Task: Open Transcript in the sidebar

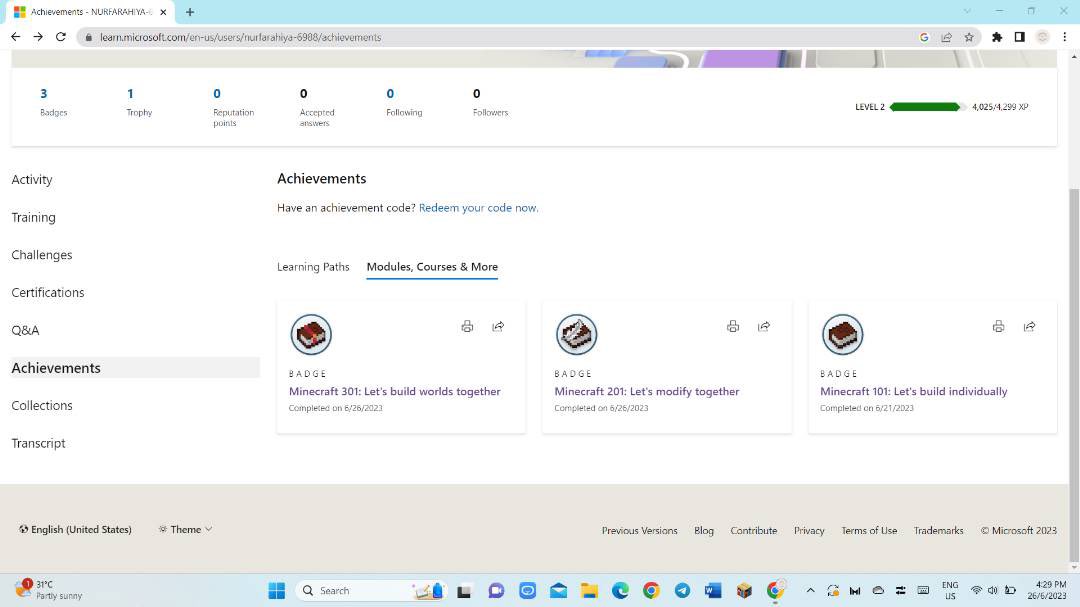Action: (38, 443)
